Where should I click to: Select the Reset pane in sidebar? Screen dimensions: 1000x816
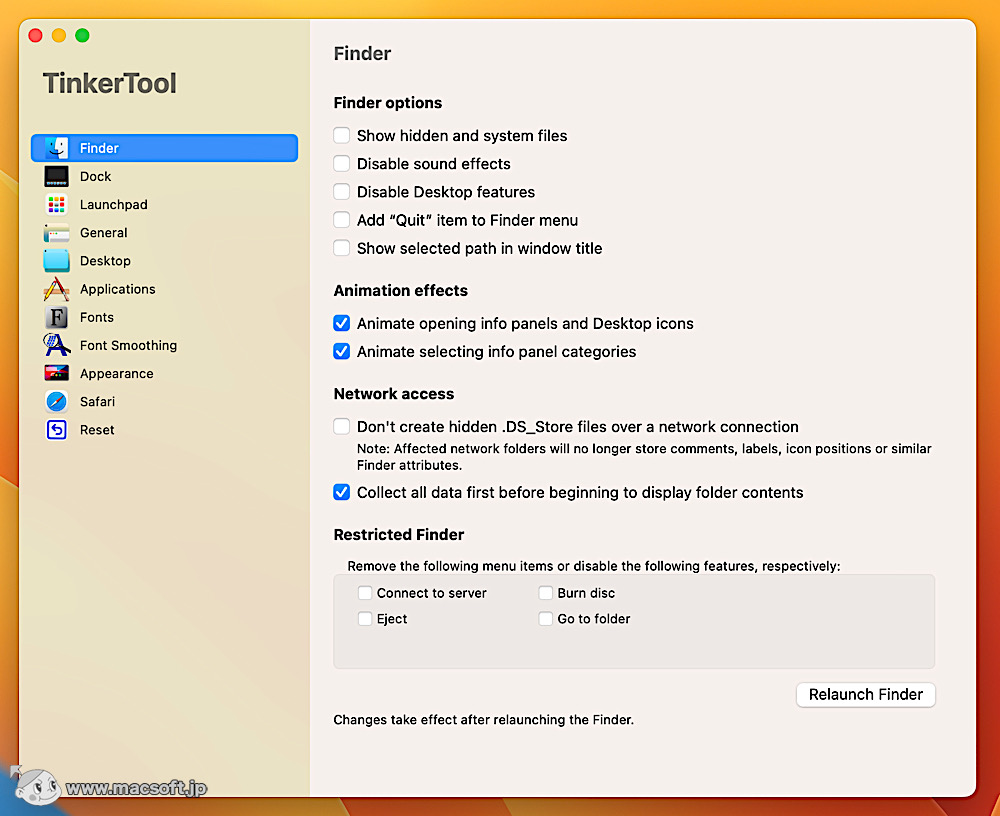click(x=96, y=429)
